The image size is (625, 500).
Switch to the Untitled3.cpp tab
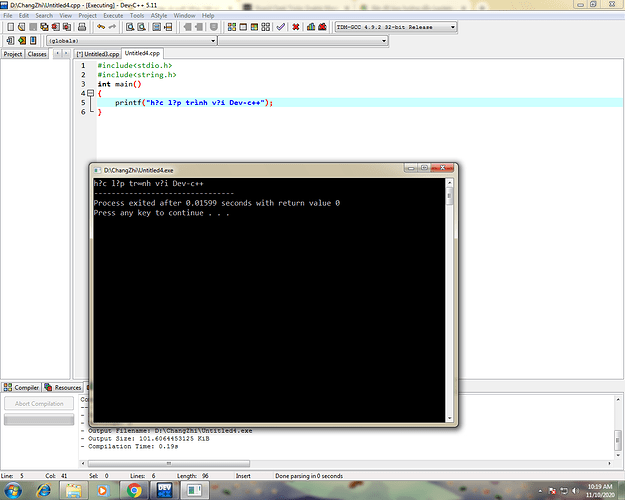click(98, 54)
